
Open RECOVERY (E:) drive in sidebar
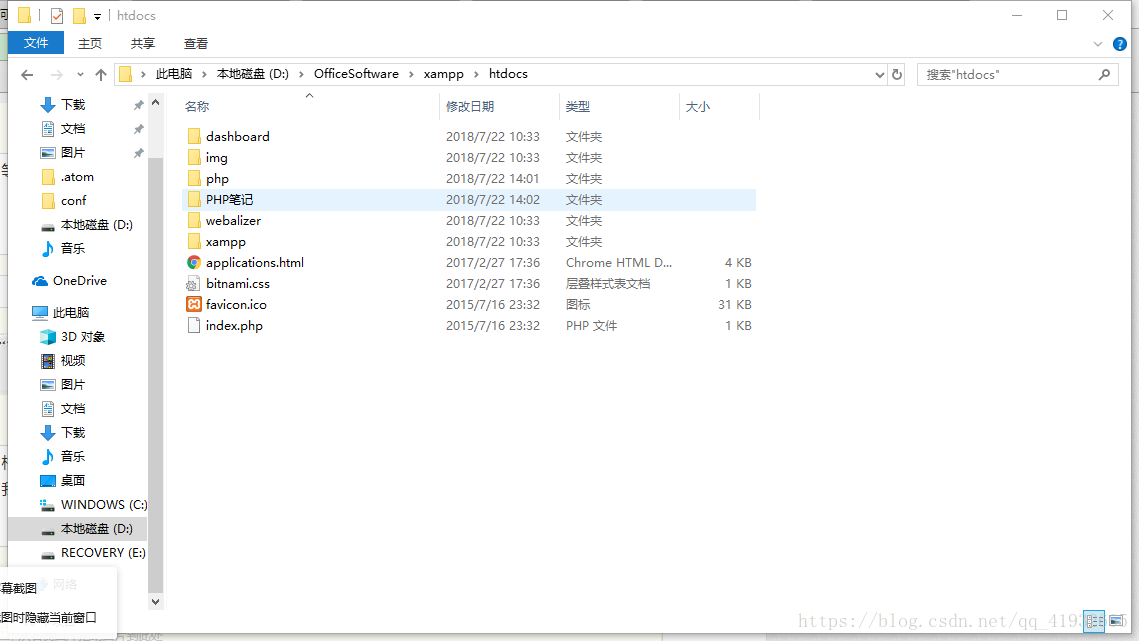click(x=102, y=552)
